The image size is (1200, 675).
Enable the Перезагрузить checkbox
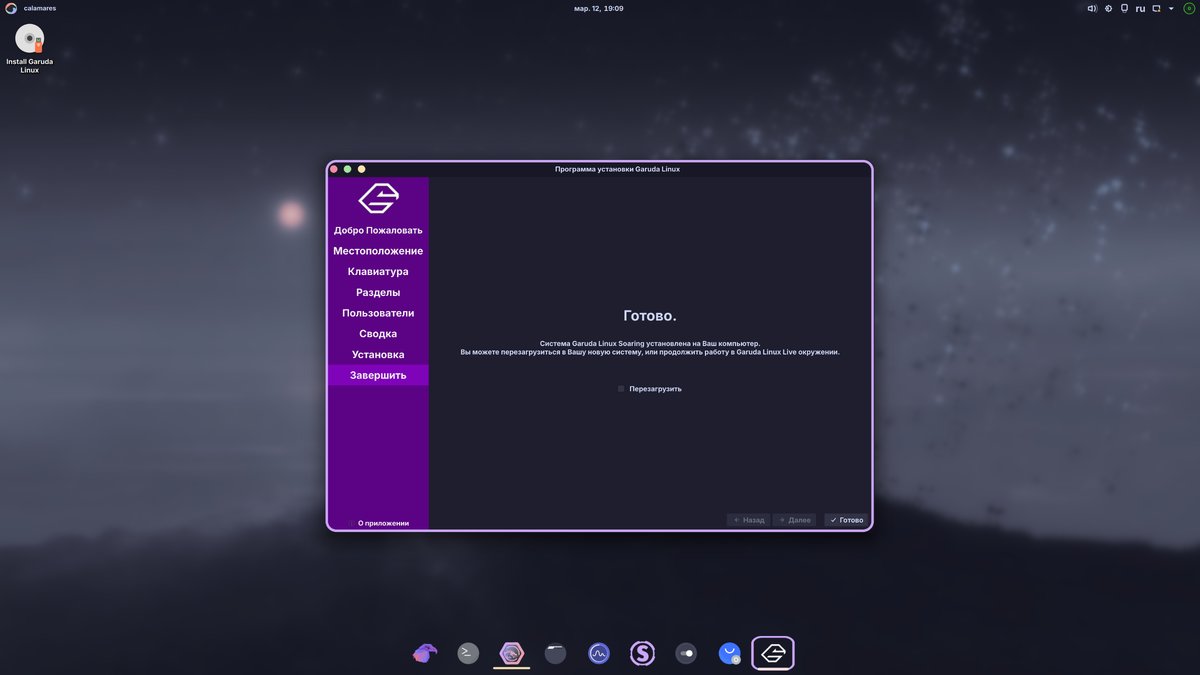point(621,389)
